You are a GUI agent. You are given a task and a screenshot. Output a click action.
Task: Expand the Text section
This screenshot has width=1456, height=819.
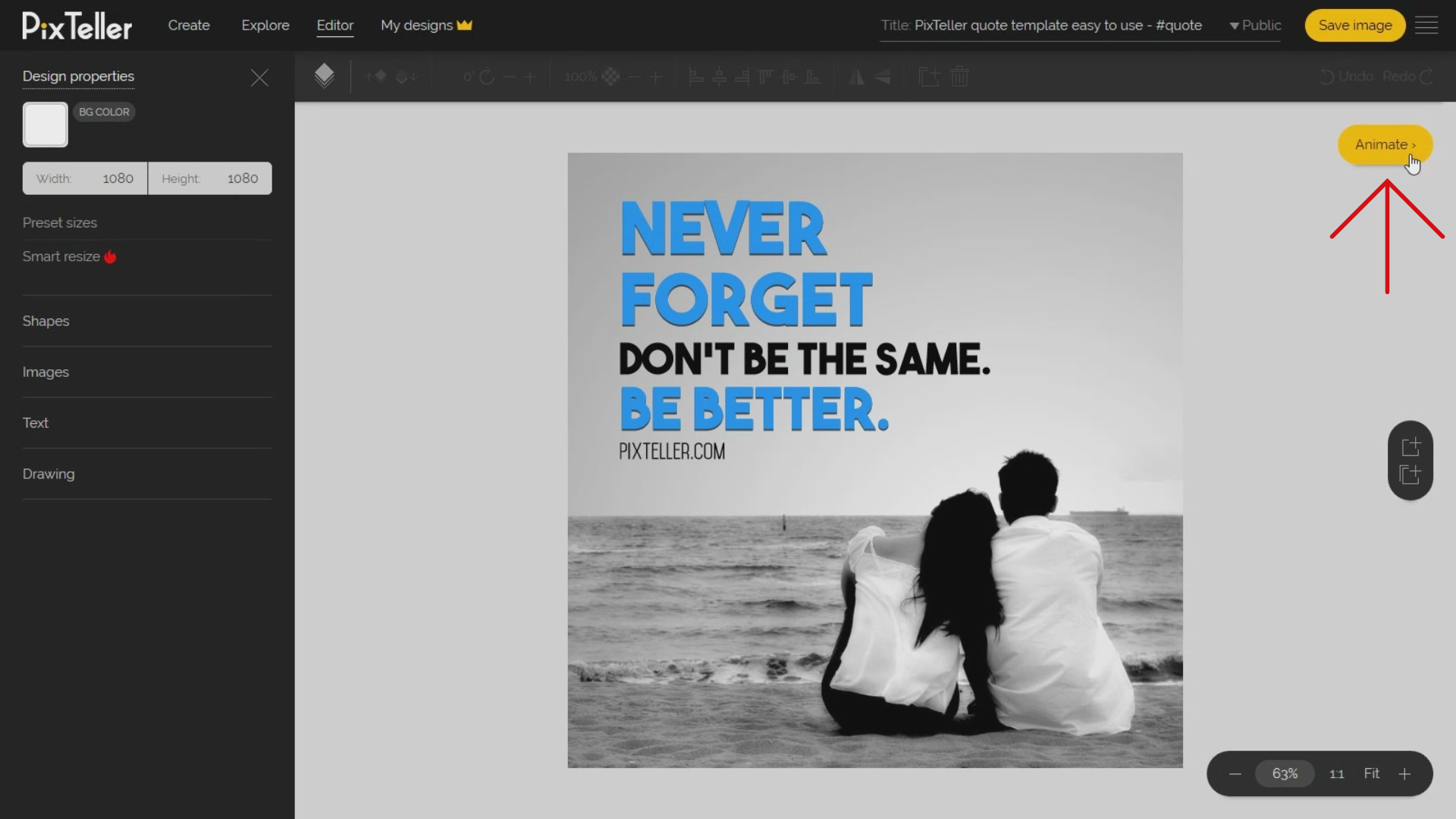point(147,422)
